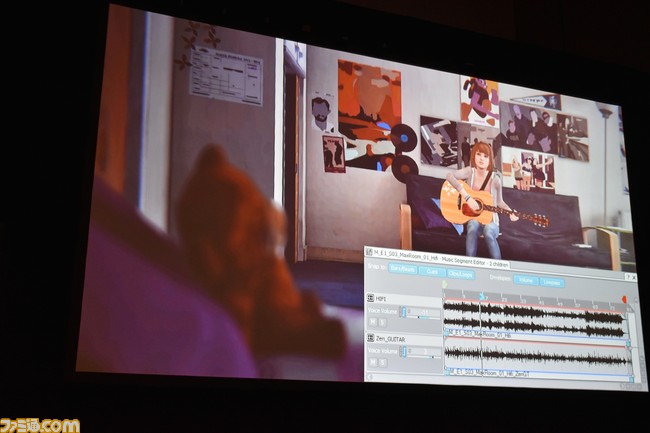The width and height of the screenshot is (650, 433).
Task: Mute the HIFI track
Action: tap(373, 322)
